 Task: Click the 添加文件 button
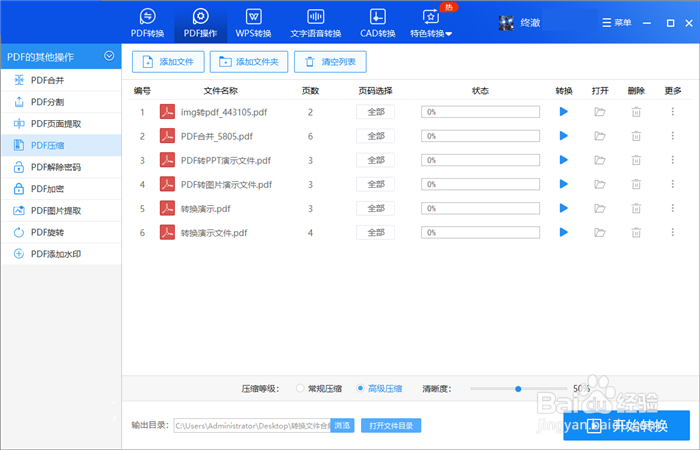(168, 62)
